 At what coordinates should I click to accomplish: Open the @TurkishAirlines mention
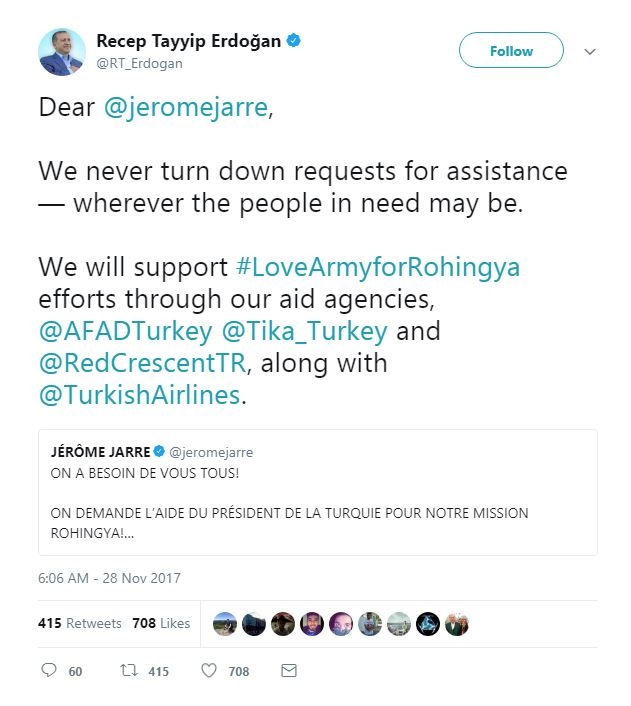tap(139, 394)
